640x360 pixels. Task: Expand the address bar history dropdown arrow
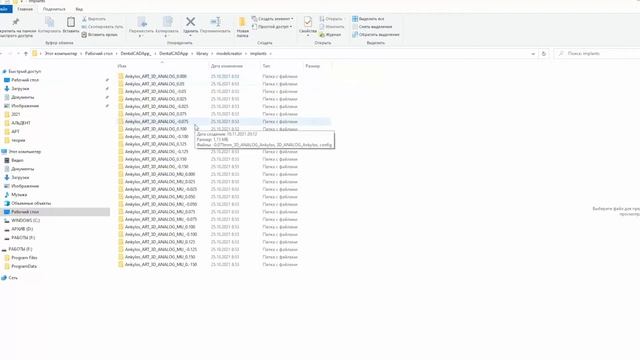(533, 53)
